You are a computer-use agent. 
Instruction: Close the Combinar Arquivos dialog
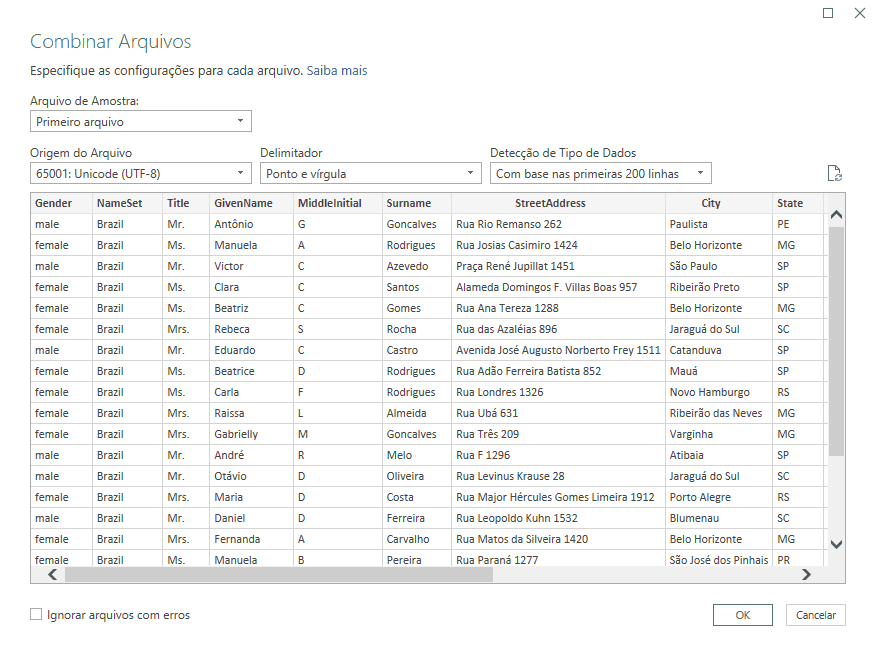tap(860, 13)
